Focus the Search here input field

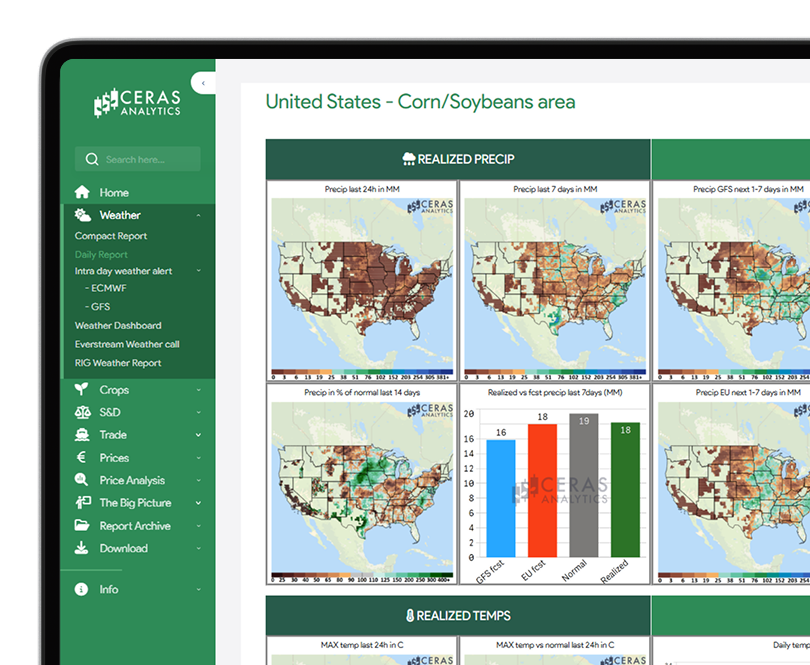point(137,159)
